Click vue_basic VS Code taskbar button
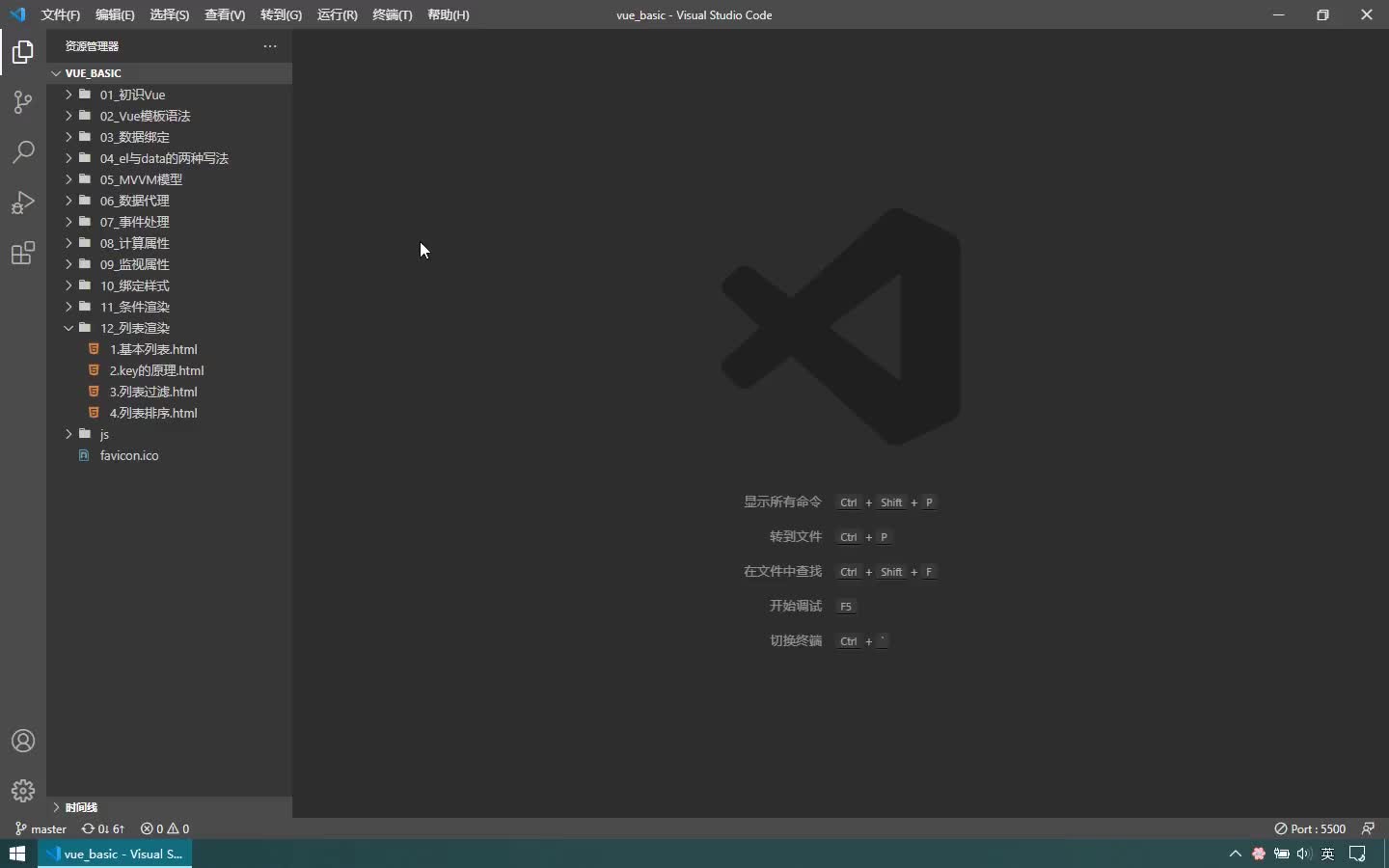This screenshot has width=1389, height=868. click(115, 854)
